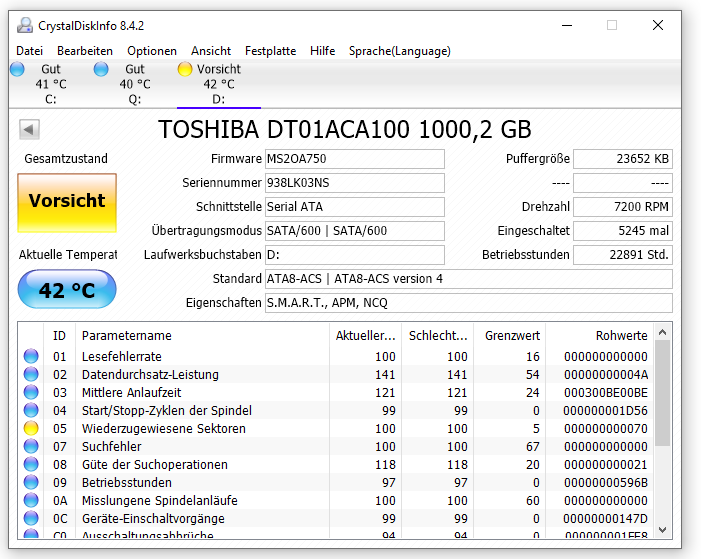The image size is (701, 559).
Task: Open the Sprache(Language) menu
Action: tap(400, 51)
